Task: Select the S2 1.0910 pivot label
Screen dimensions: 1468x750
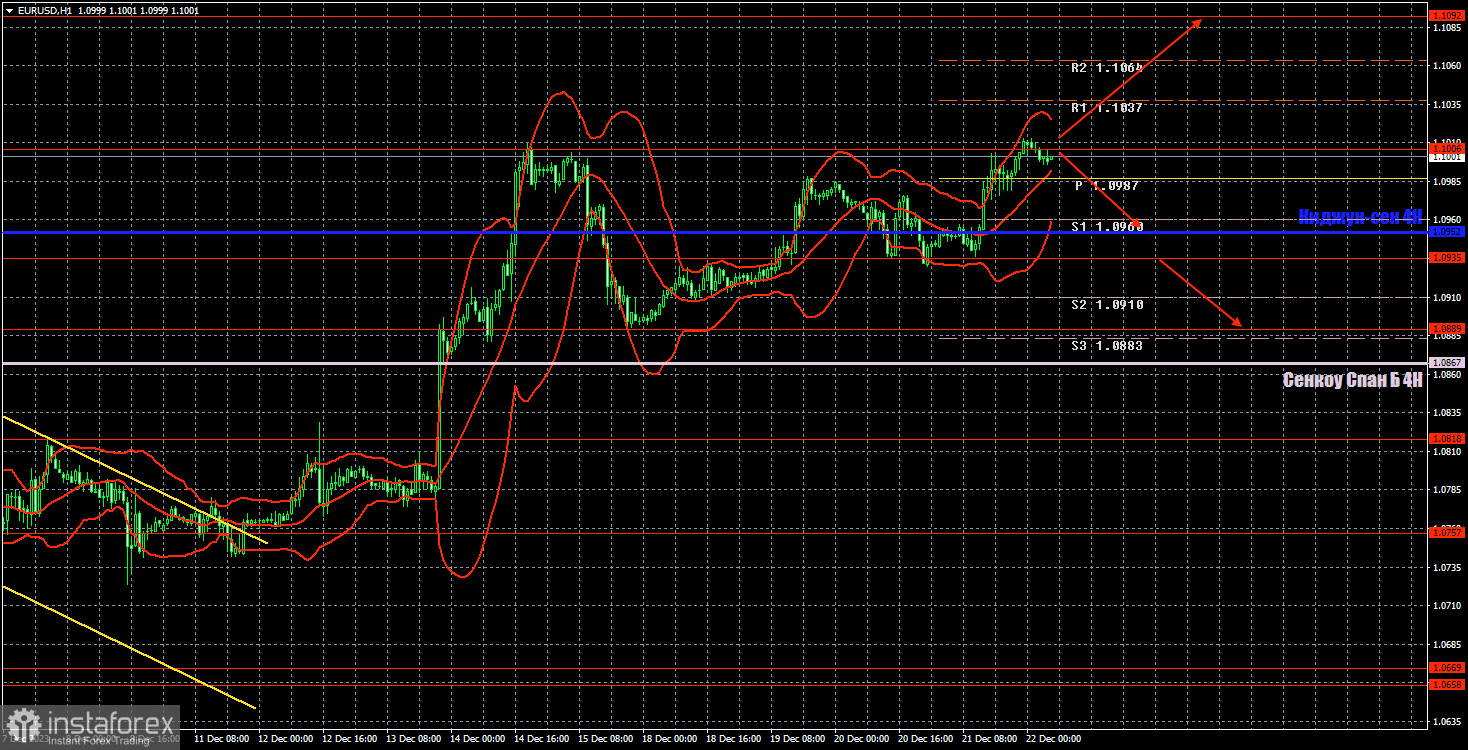Action: click(x=1106, y=304)
